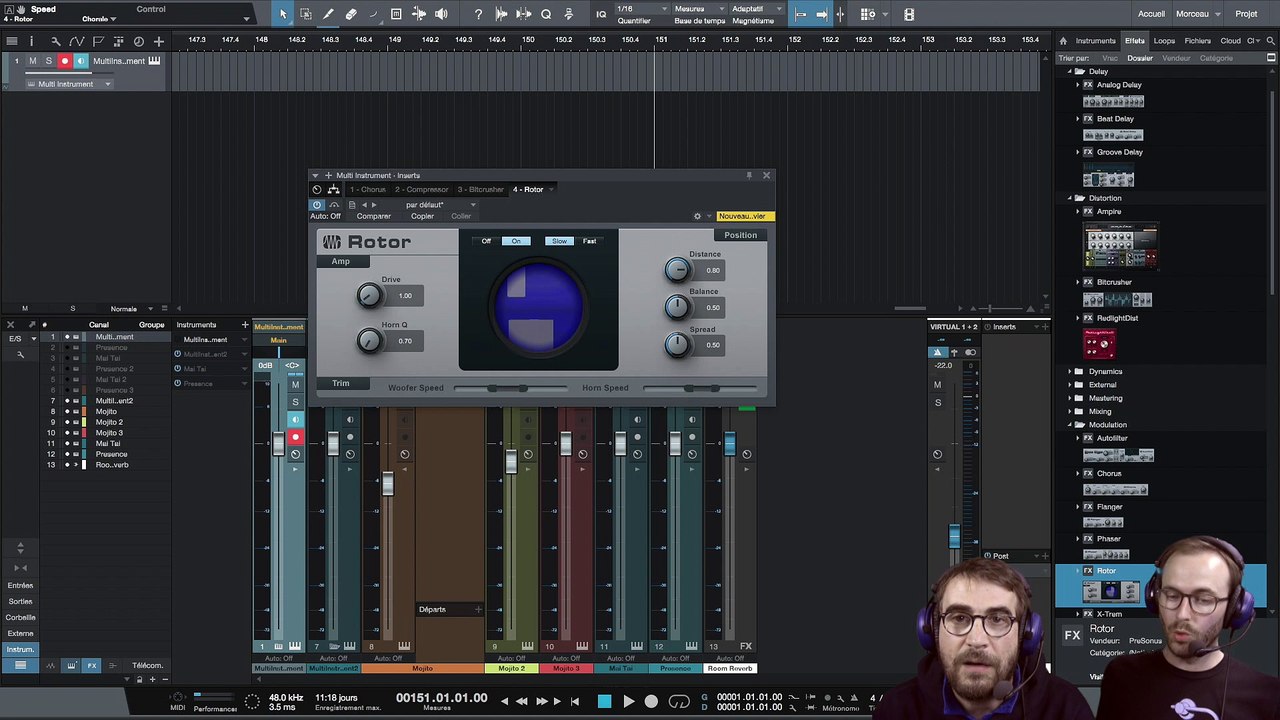
Task: Start recording with the Record button
Action: point(651,702)
